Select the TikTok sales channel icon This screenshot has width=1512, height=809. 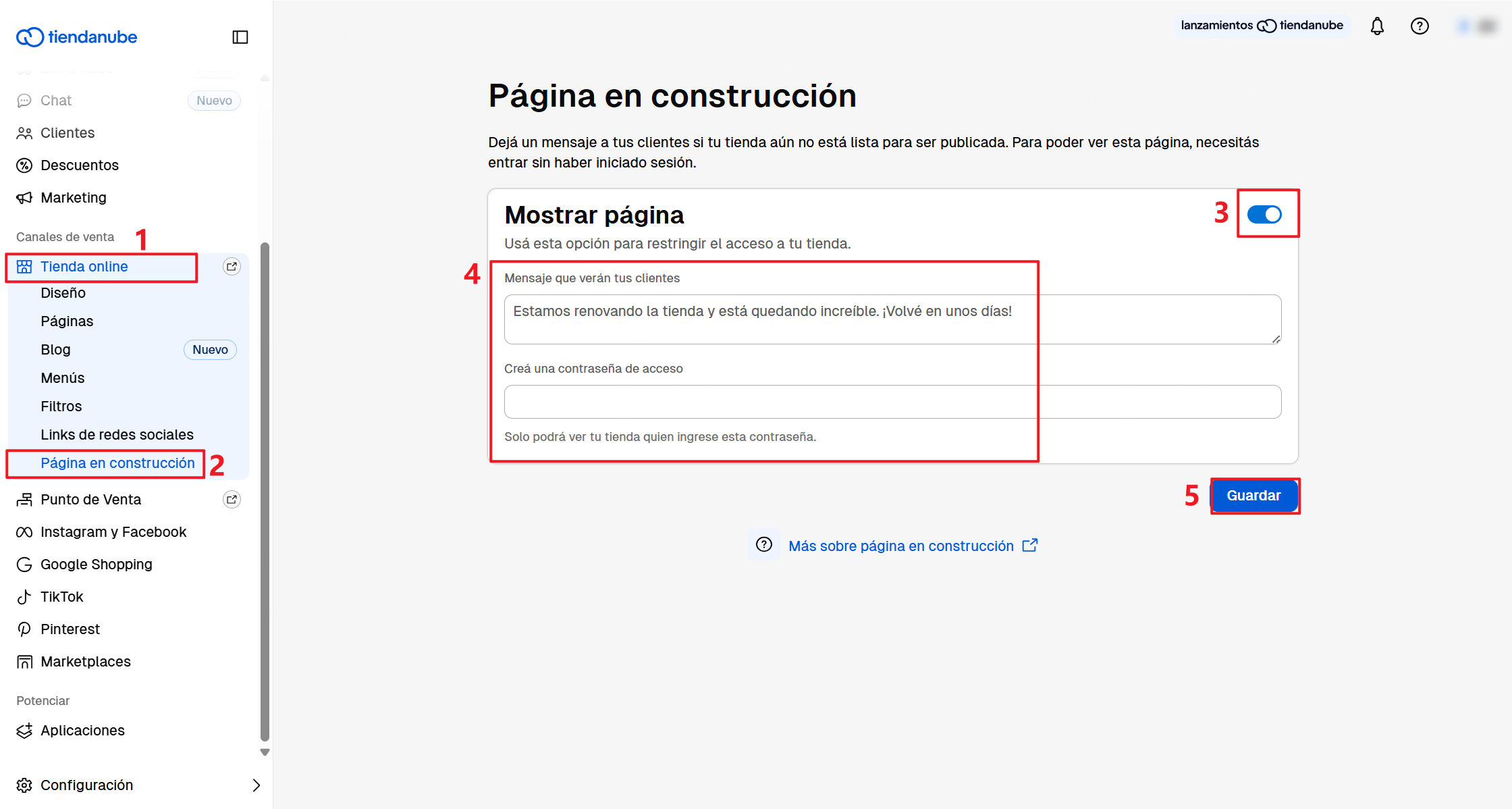(25, 596)
